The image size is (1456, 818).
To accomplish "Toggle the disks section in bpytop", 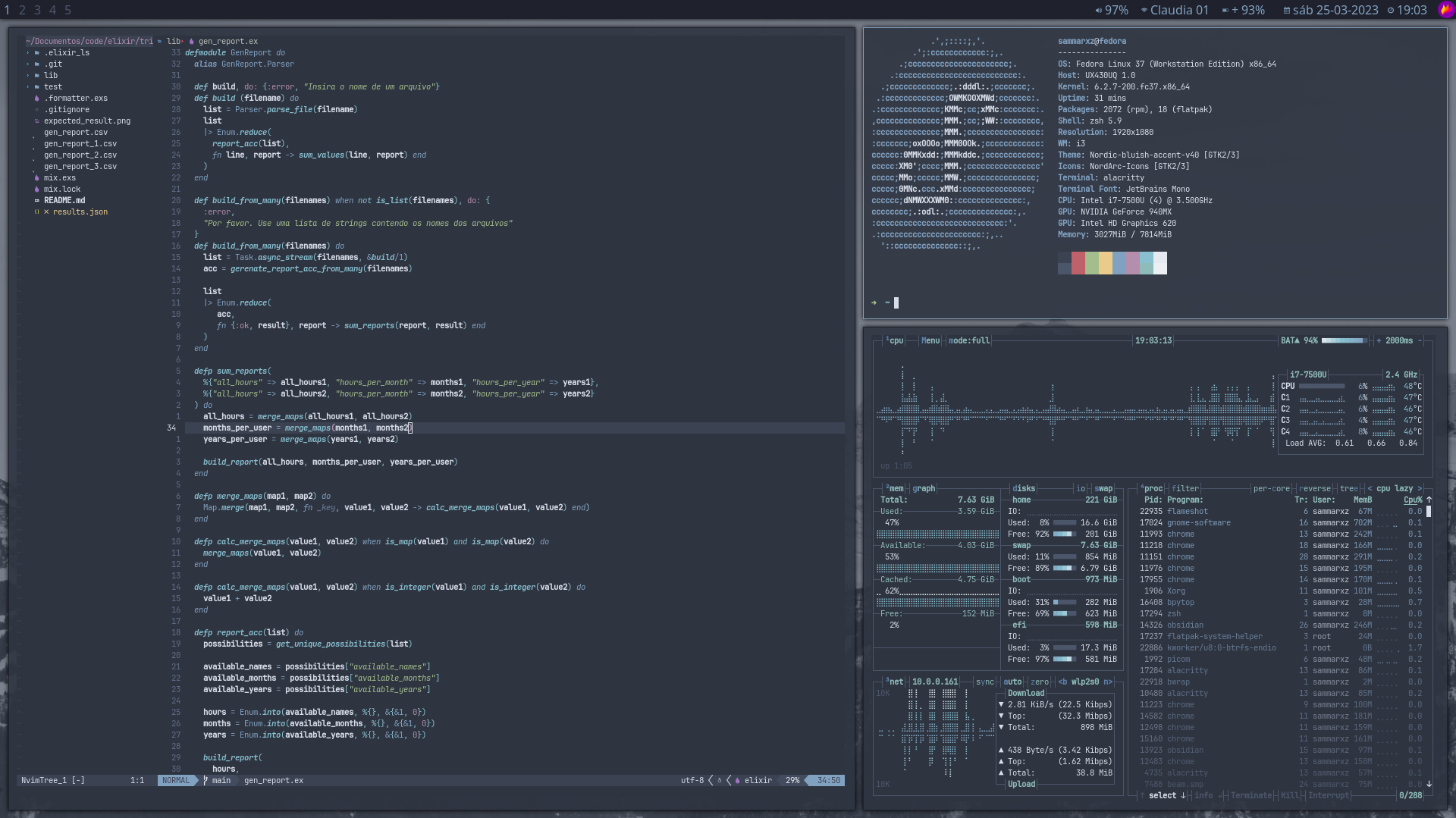I will pyautogui.click(x=1024, y=489).
